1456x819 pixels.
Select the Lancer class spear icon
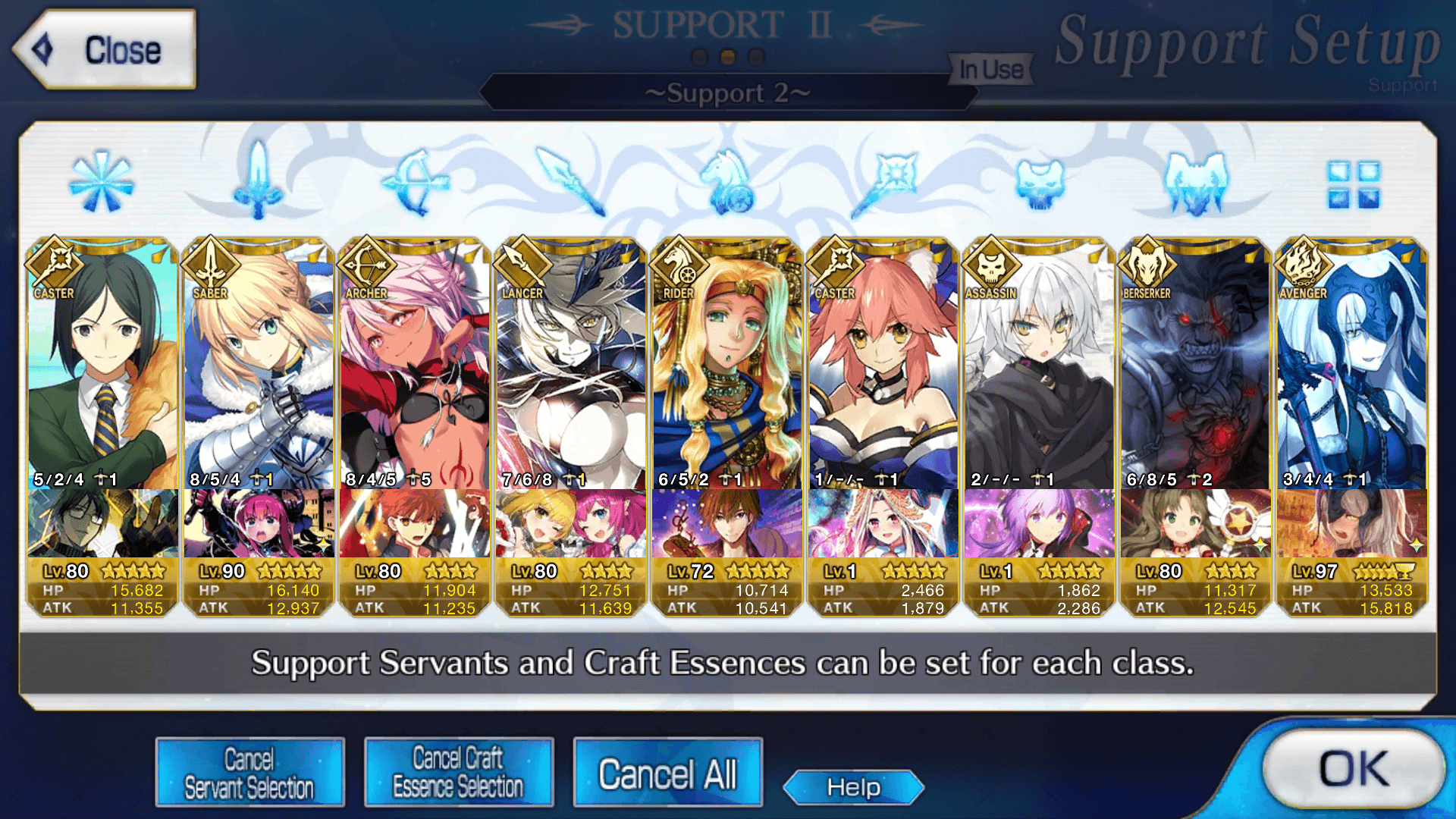[x=571, y=182]
